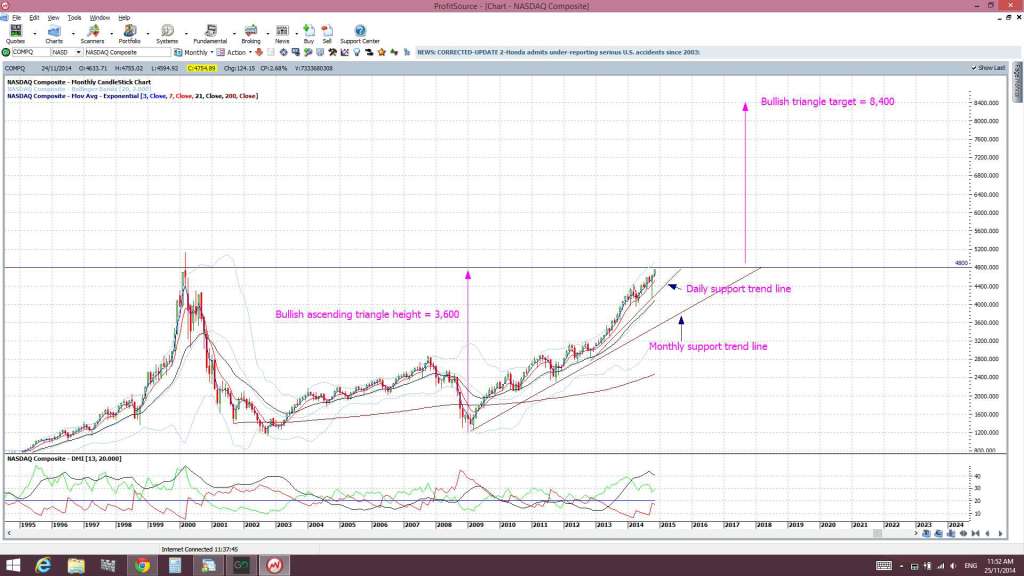Open the Support Center
The height and width of the screenshot is (576, 1024).
tap(360, 34)
